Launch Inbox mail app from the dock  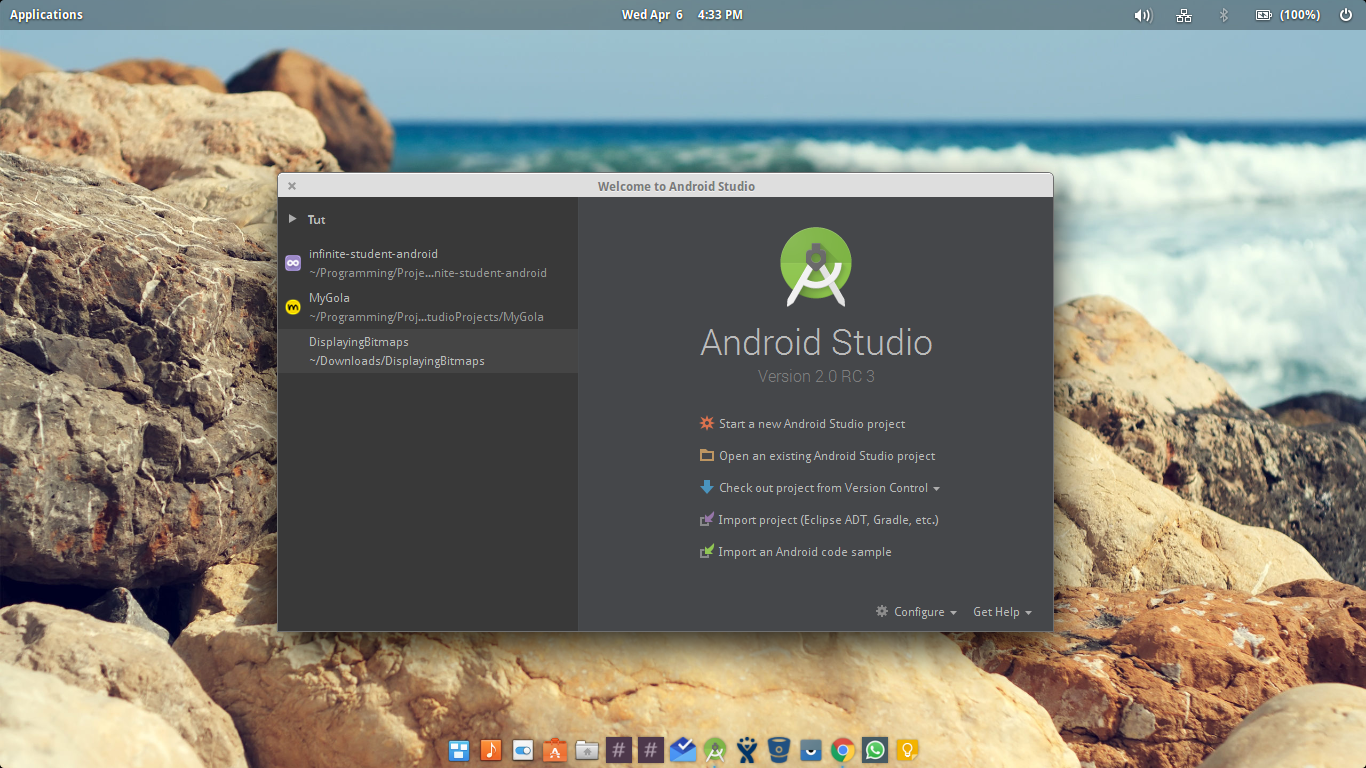point(683,750)
